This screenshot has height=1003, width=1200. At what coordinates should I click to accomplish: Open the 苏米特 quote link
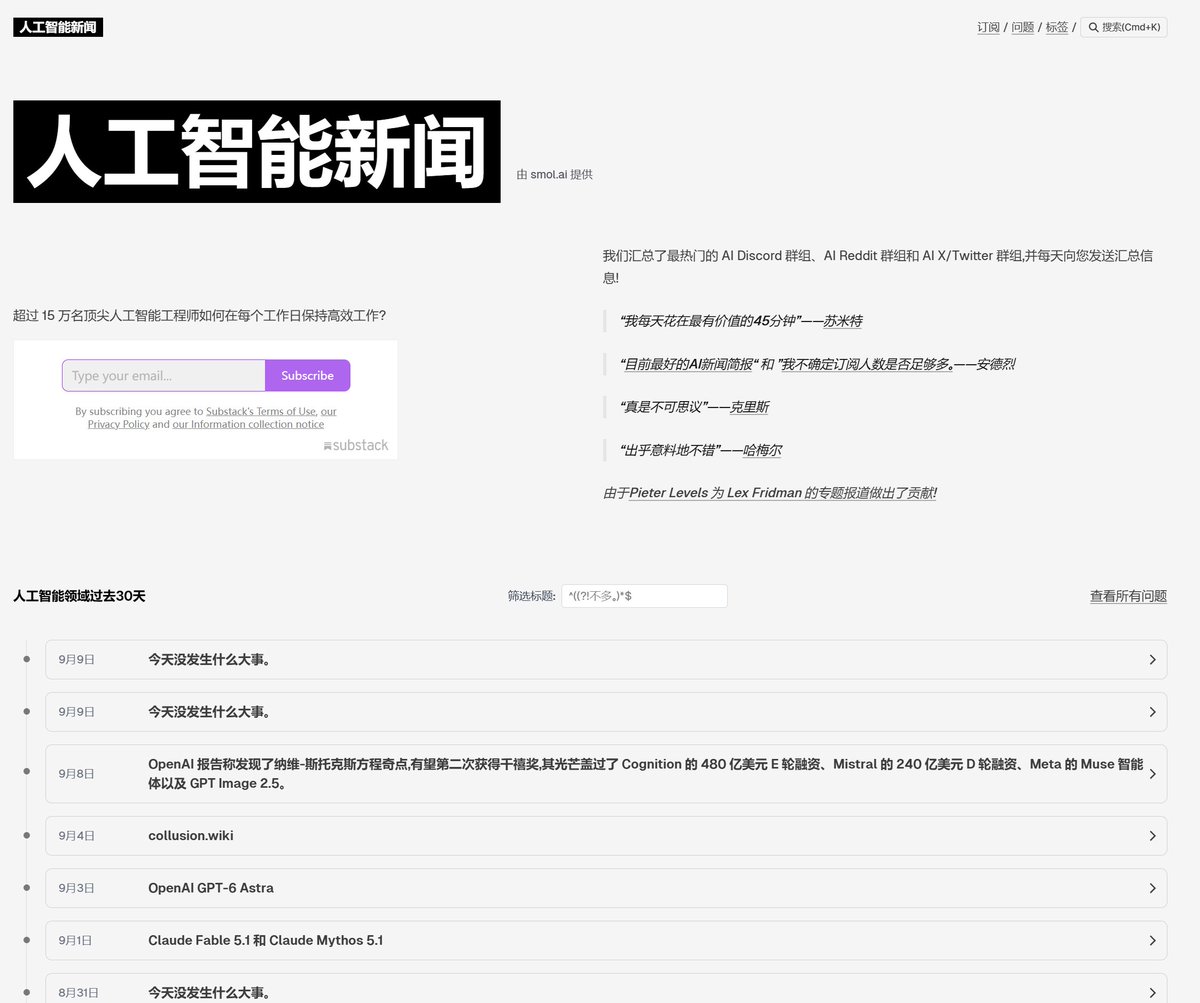click(842, 321)
